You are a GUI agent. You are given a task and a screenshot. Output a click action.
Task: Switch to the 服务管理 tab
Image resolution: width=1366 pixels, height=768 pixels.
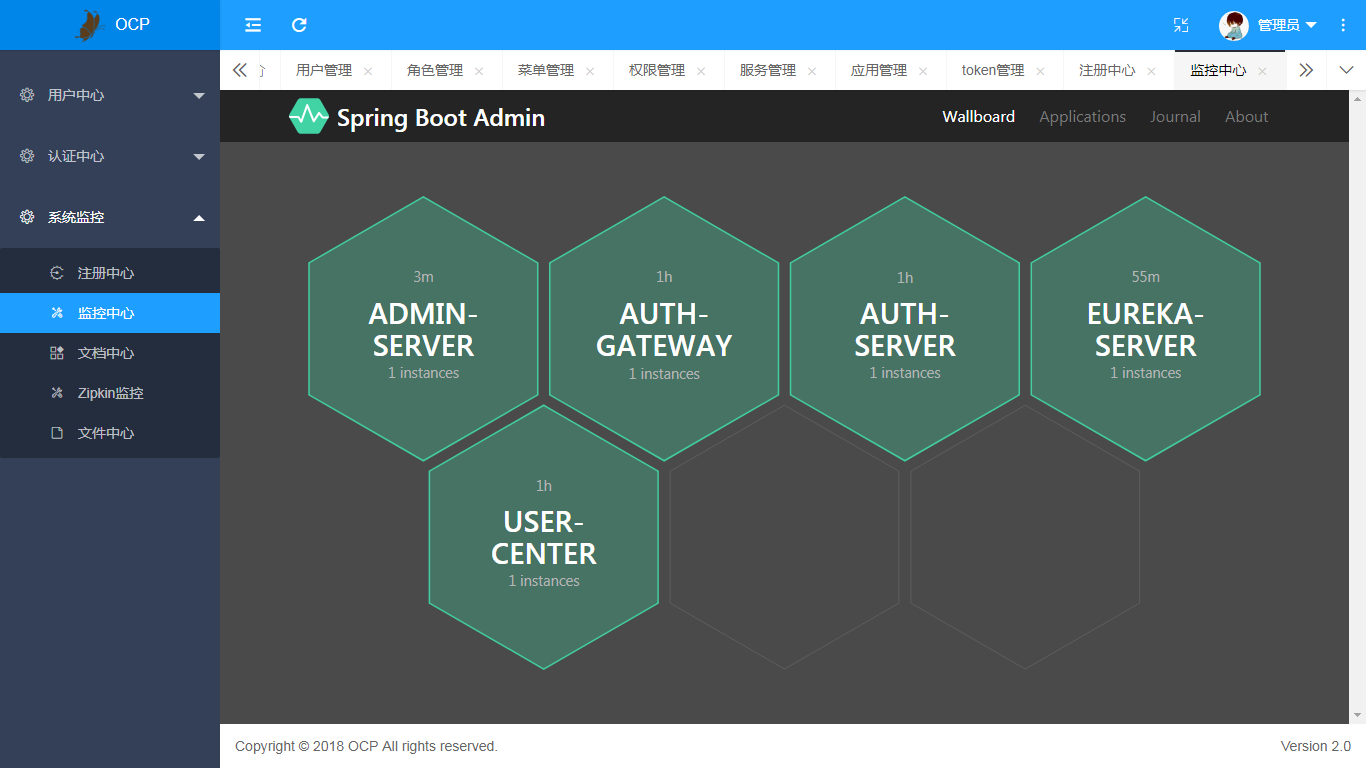pos(768,71)
